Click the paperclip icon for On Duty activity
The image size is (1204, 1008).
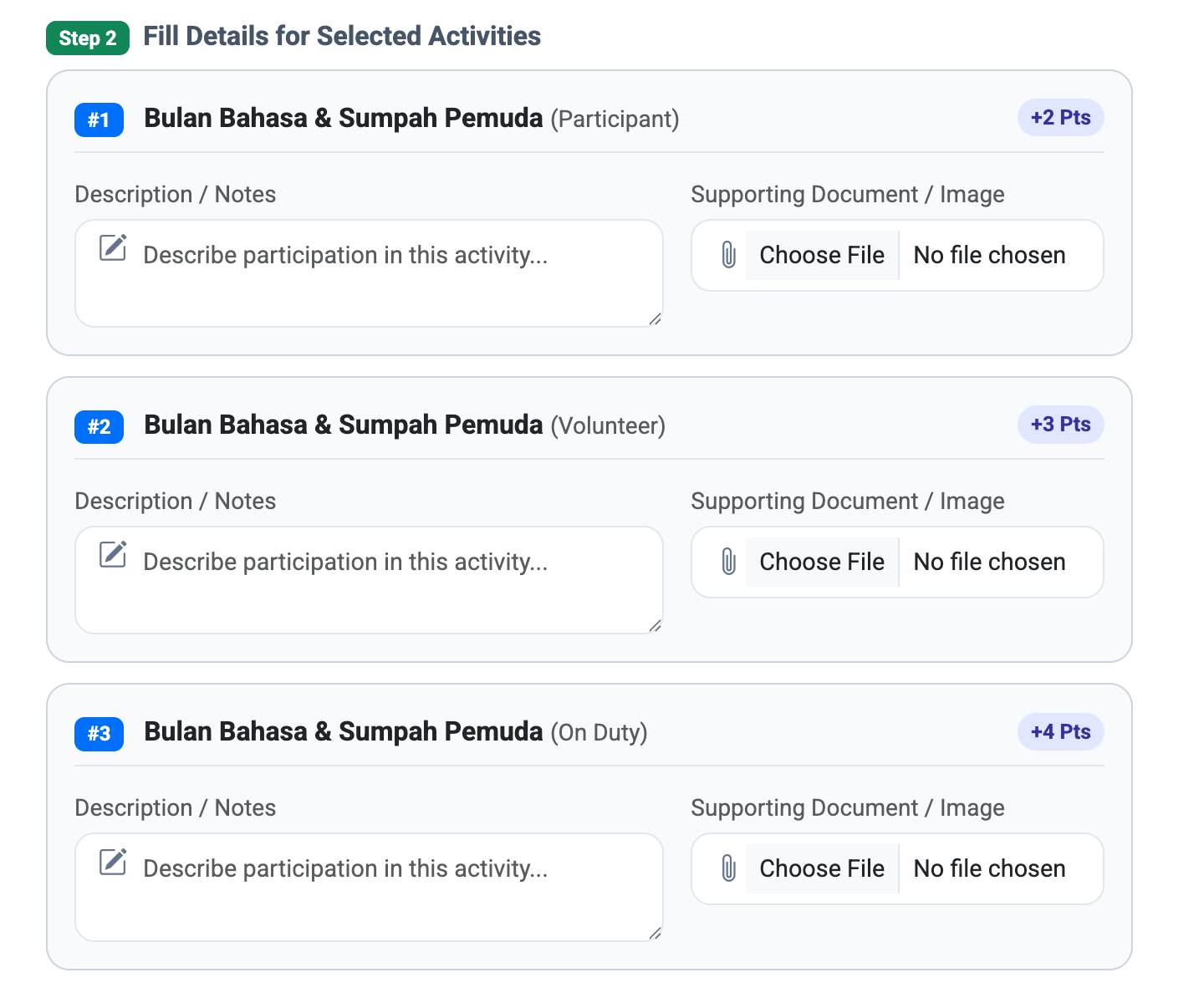728,868
